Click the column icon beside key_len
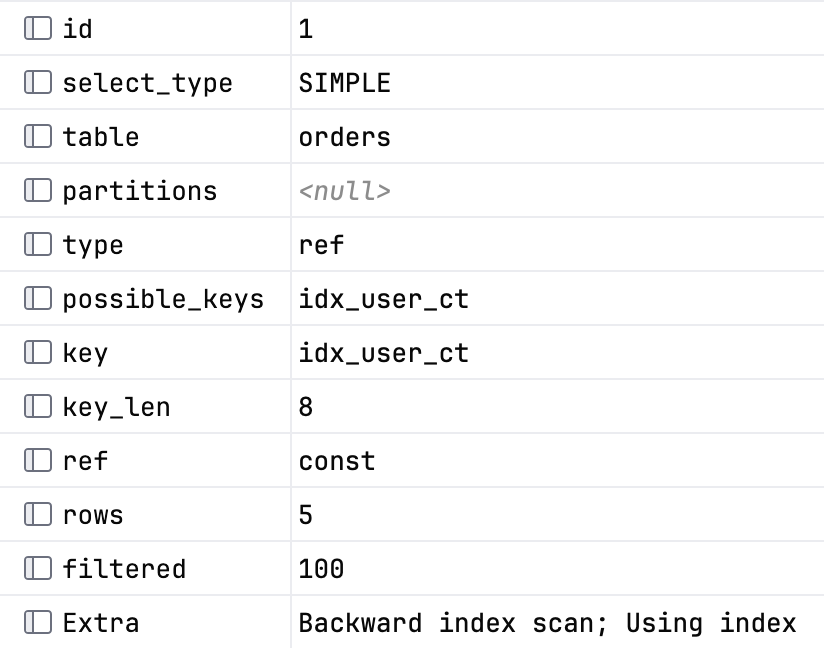824x648 pixels. (x=38, y=406)
